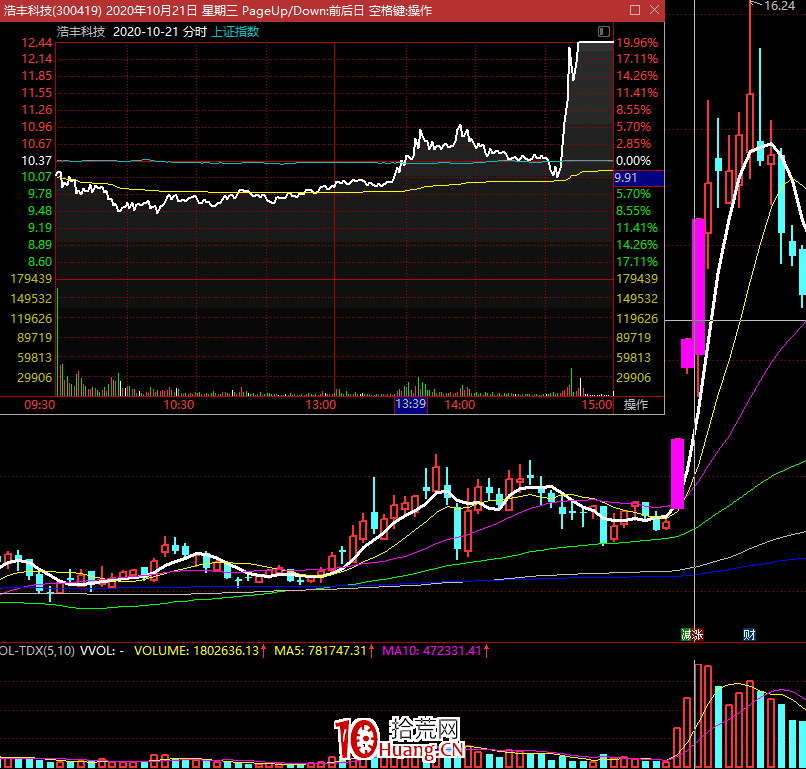Click the 13:00 time axis label
The width and height of the screenshot is (806, 769).
pos(321,405)
